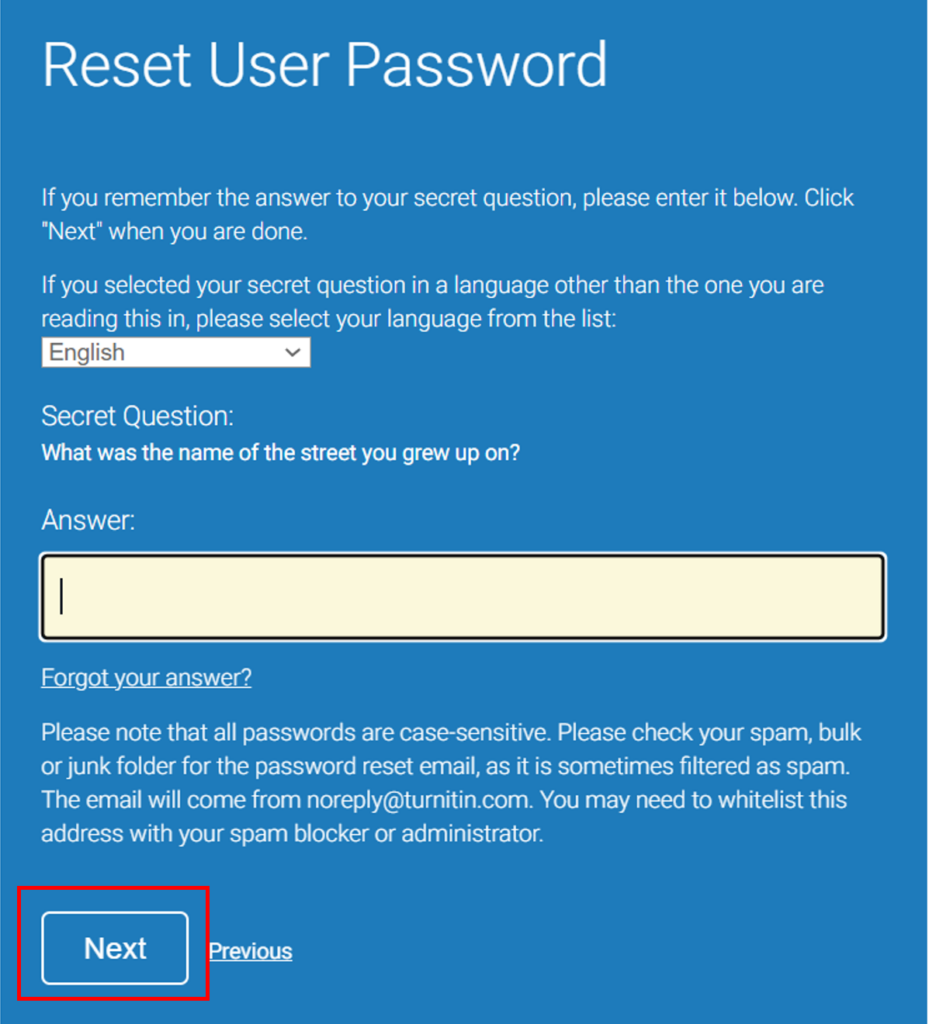Click the Next button

(x=115, y=948)
